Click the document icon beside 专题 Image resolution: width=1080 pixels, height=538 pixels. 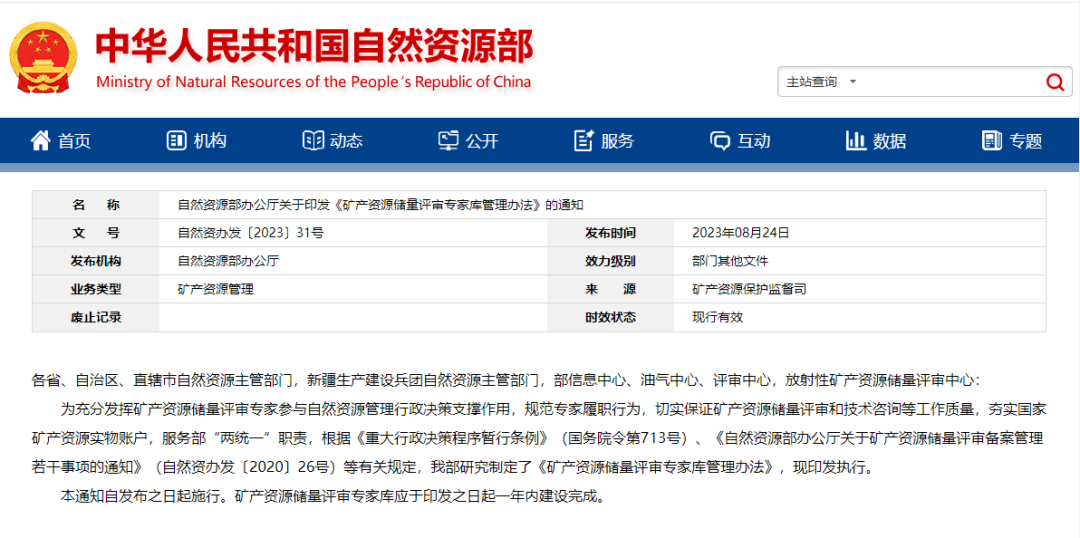coord(992,141)
